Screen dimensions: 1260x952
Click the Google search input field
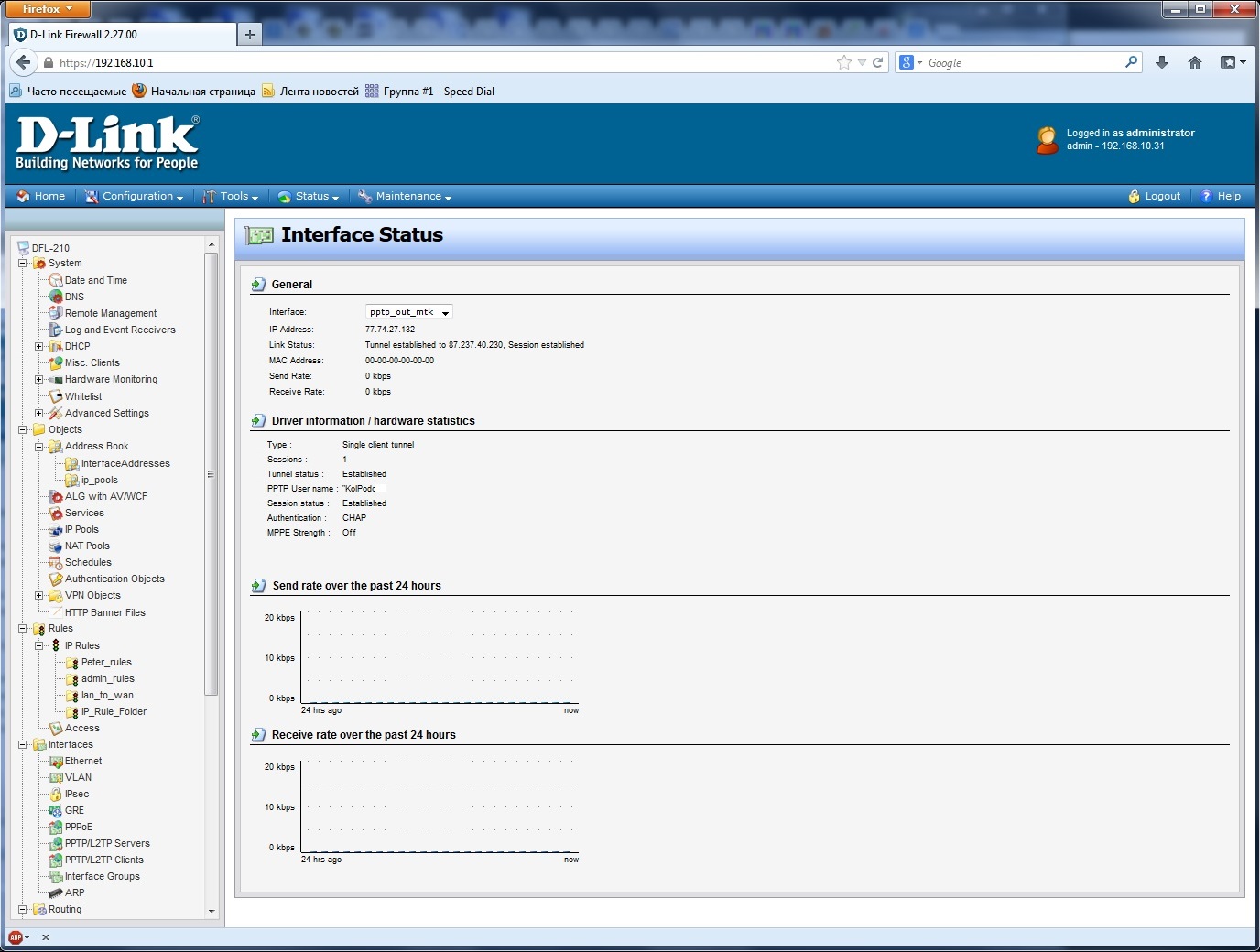[x=1024, y=62]
